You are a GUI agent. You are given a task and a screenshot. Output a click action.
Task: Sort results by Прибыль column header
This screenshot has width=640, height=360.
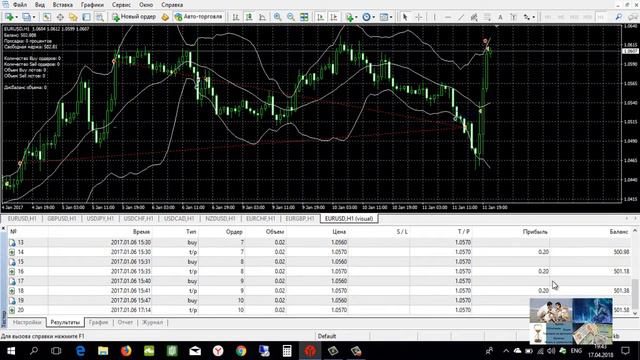point(535,232)
